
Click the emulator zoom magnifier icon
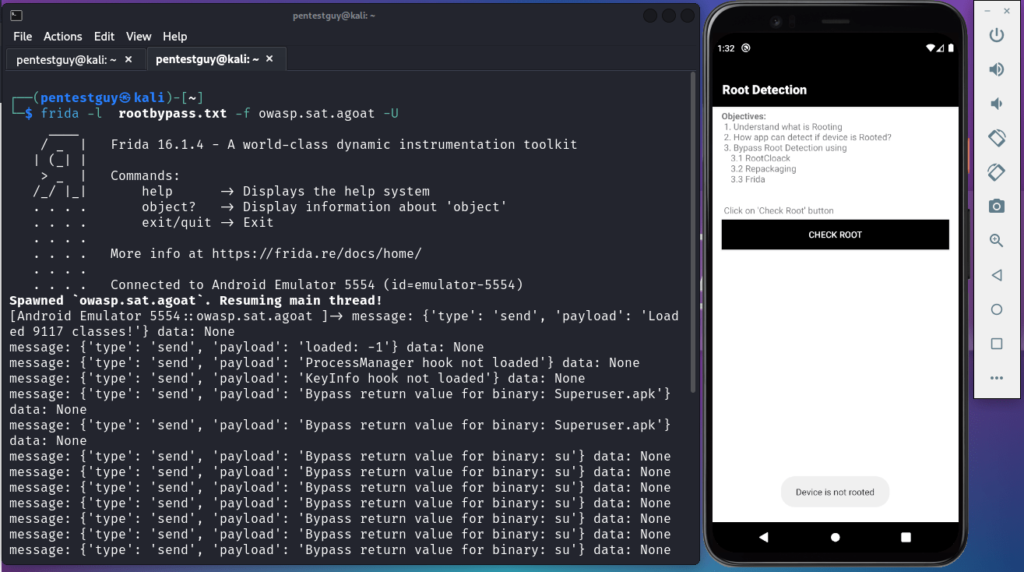pyautogui.click(x=996, y=241)
